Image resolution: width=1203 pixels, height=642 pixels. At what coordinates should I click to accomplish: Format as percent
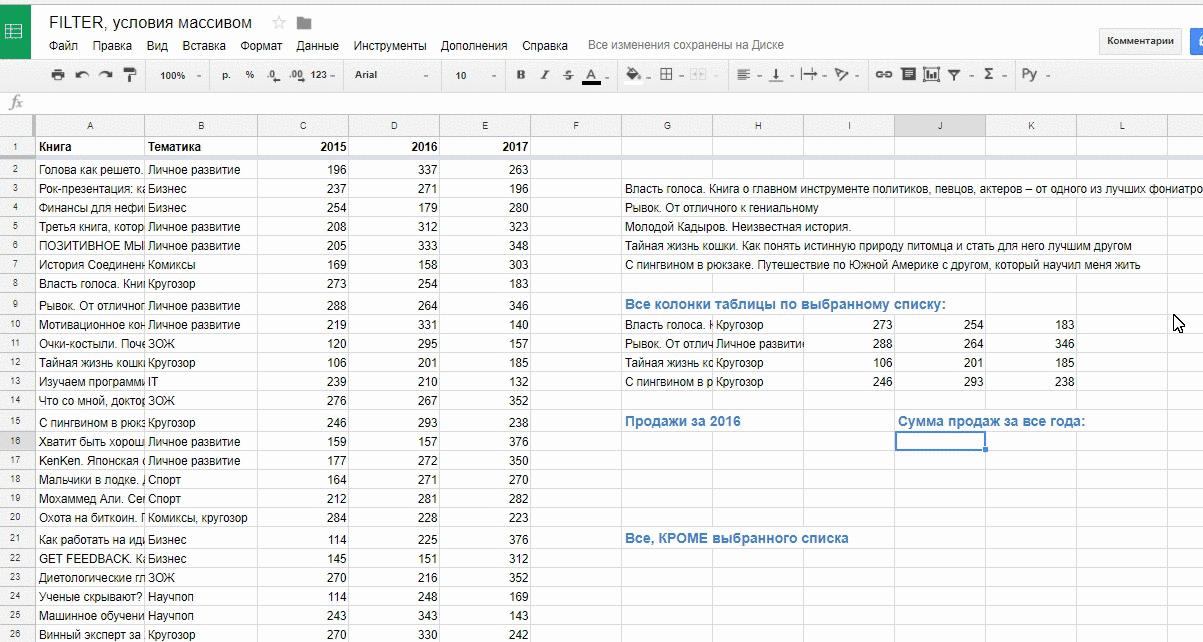249,75
